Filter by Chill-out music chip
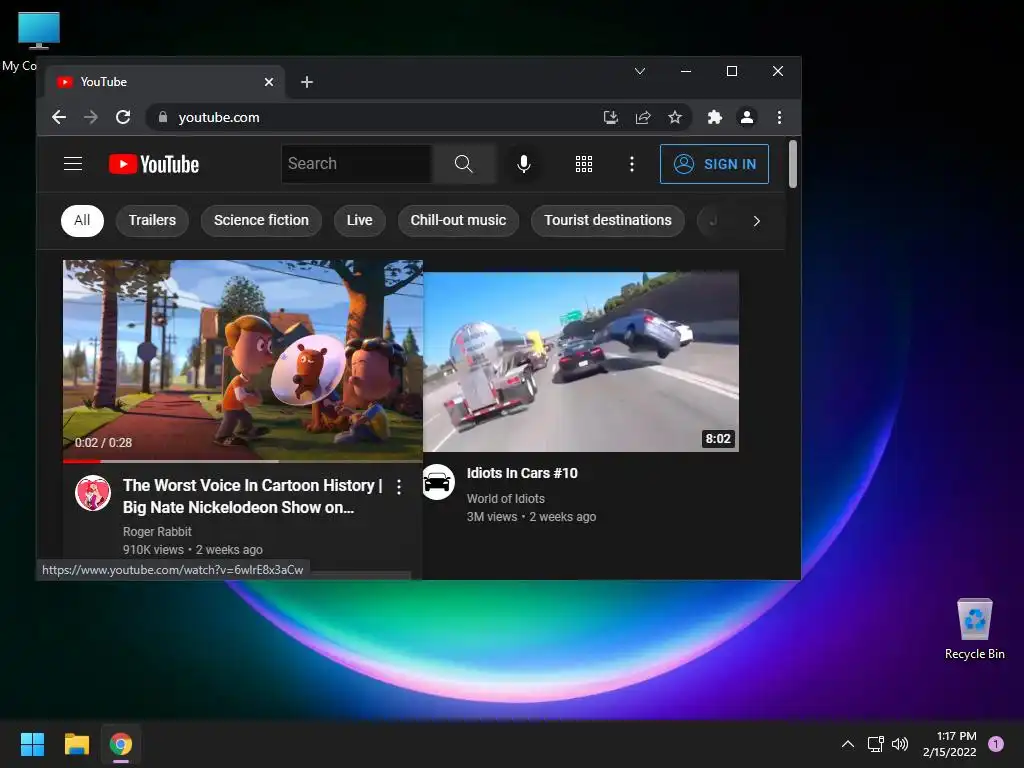The height and width of the screenshot is (768, 1024). point(458,221)
